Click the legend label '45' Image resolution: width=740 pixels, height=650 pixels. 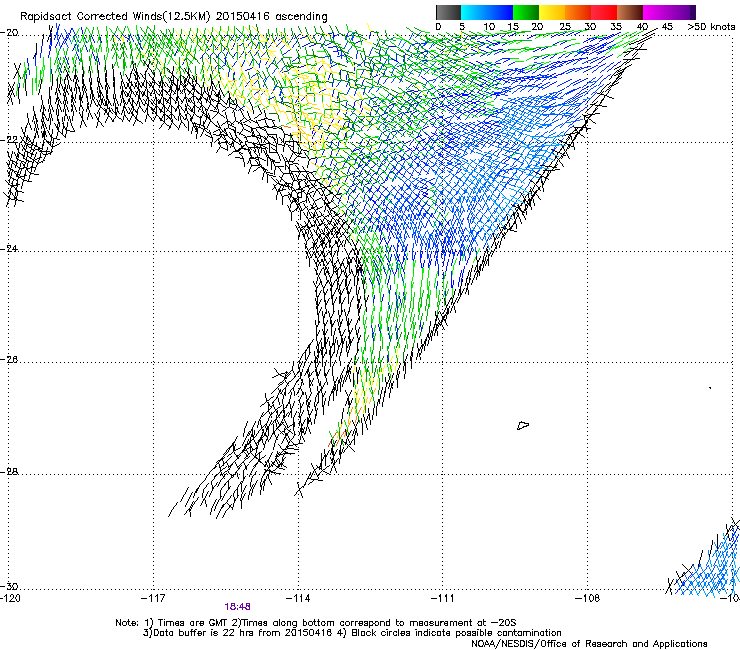point(667,27)
